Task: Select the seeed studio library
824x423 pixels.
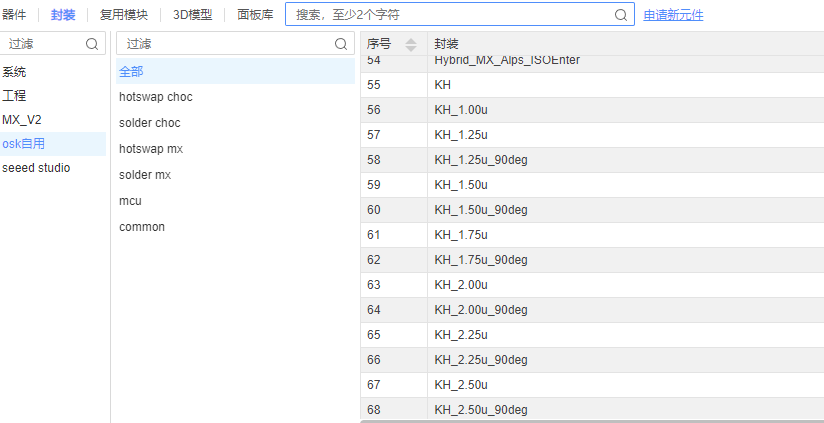Action: click(x=36, y=168)
